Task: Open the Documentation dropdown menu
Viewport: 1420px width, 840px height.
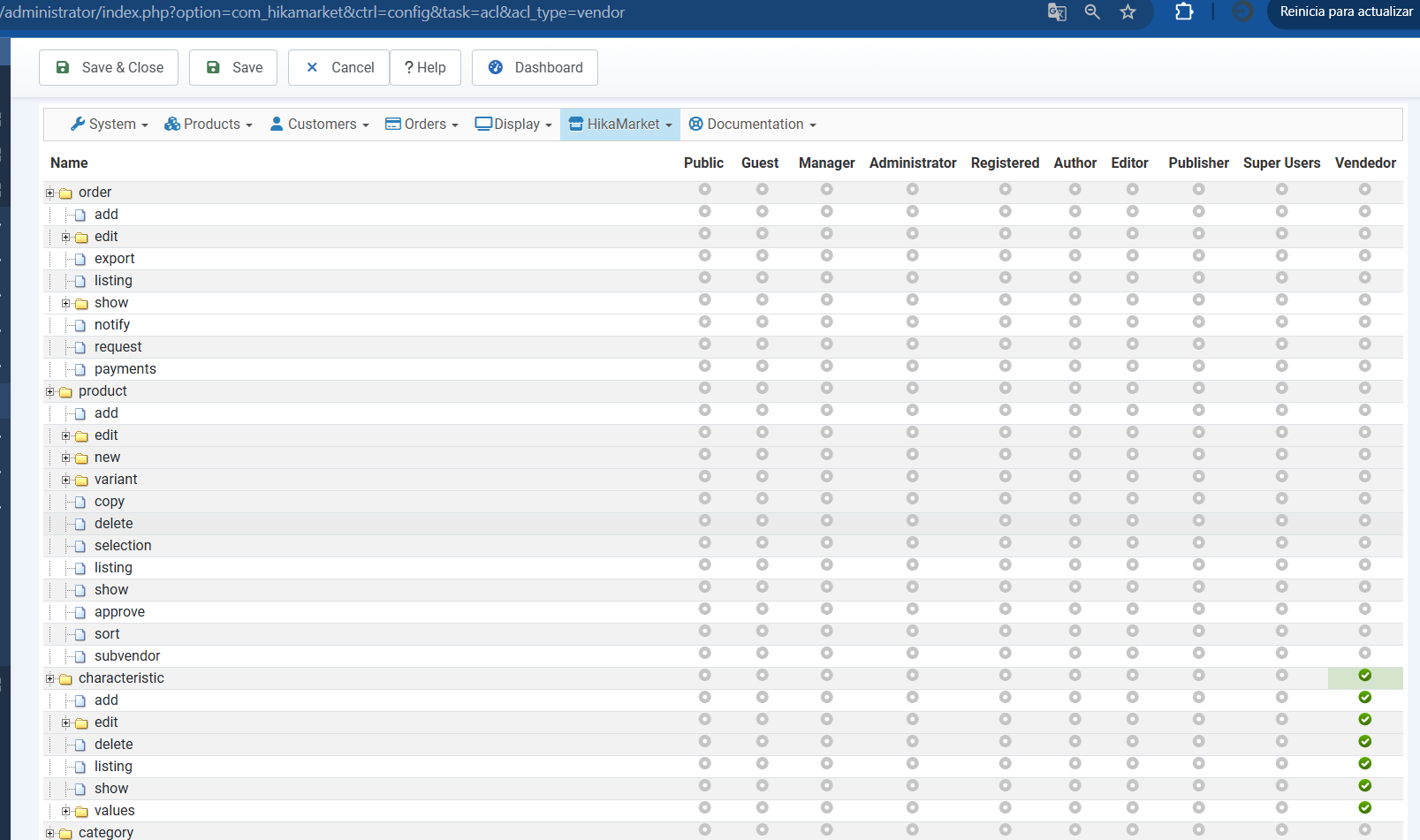Action: (x=752, y=125)
